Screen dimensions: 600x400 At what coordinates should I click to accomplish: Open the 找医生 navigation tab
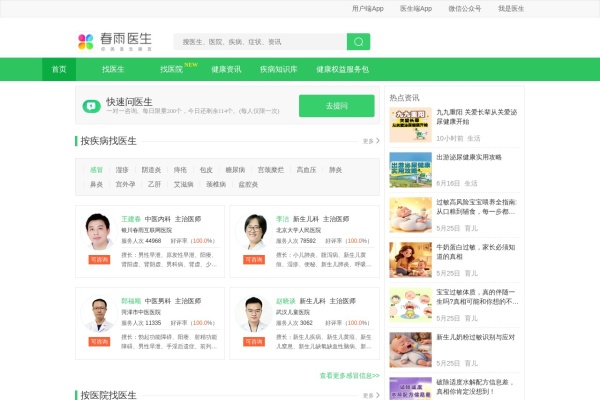coord(113,69)
